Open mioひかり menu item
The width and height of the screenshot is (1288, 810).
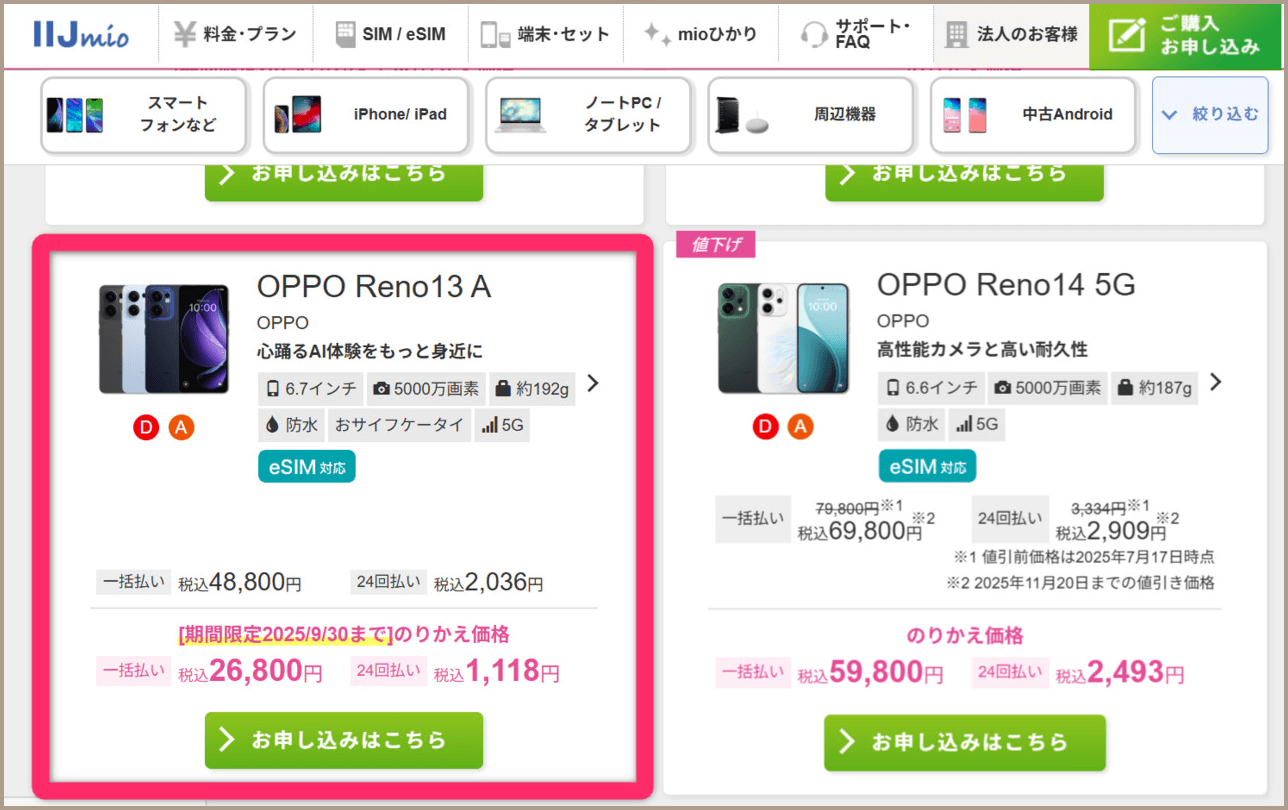pyautogui.click(x=700, y=34)
